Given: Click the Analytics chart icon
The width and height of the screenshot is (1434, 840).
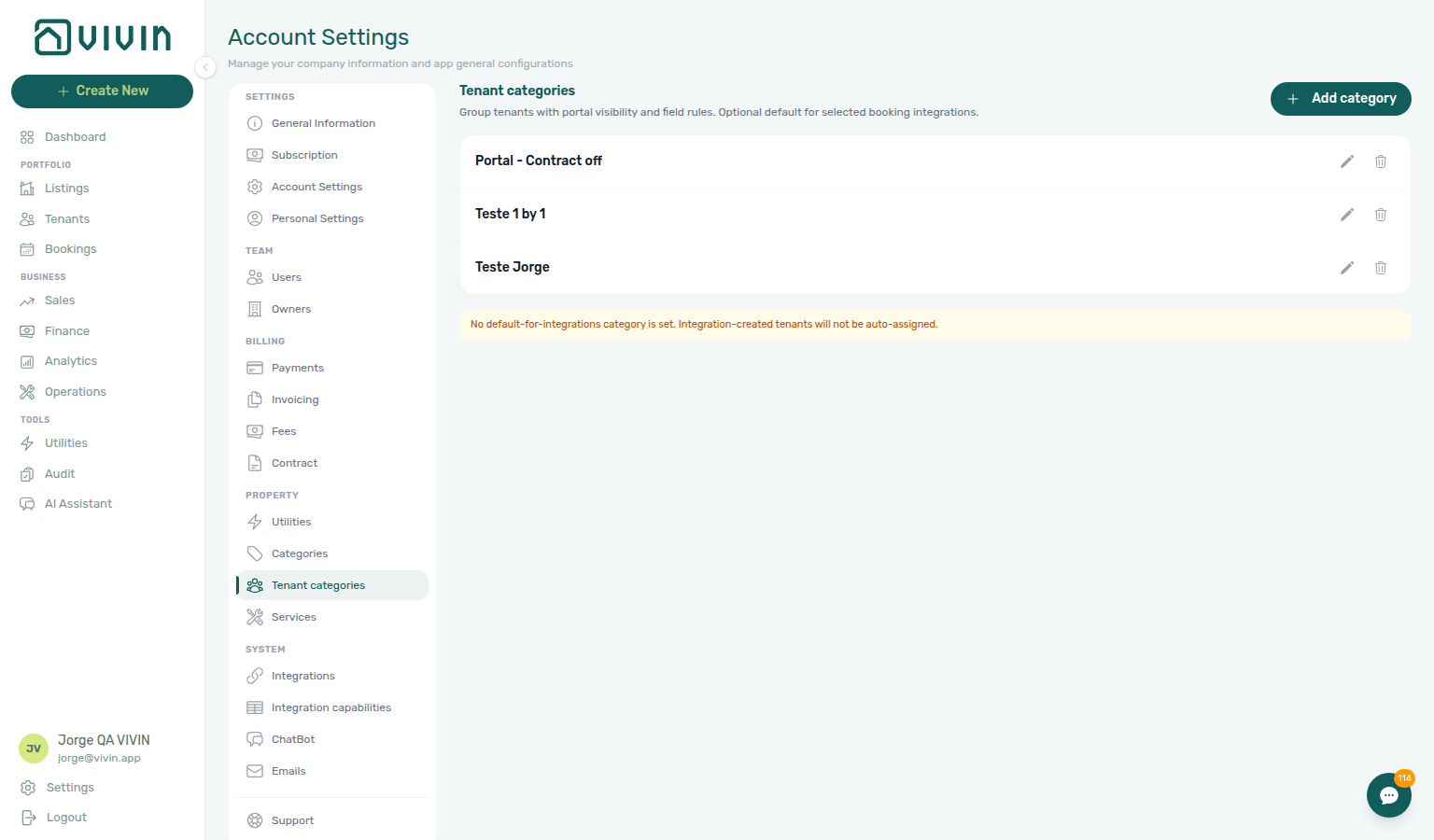Looking at the screenshot, I should pos(27,362).
